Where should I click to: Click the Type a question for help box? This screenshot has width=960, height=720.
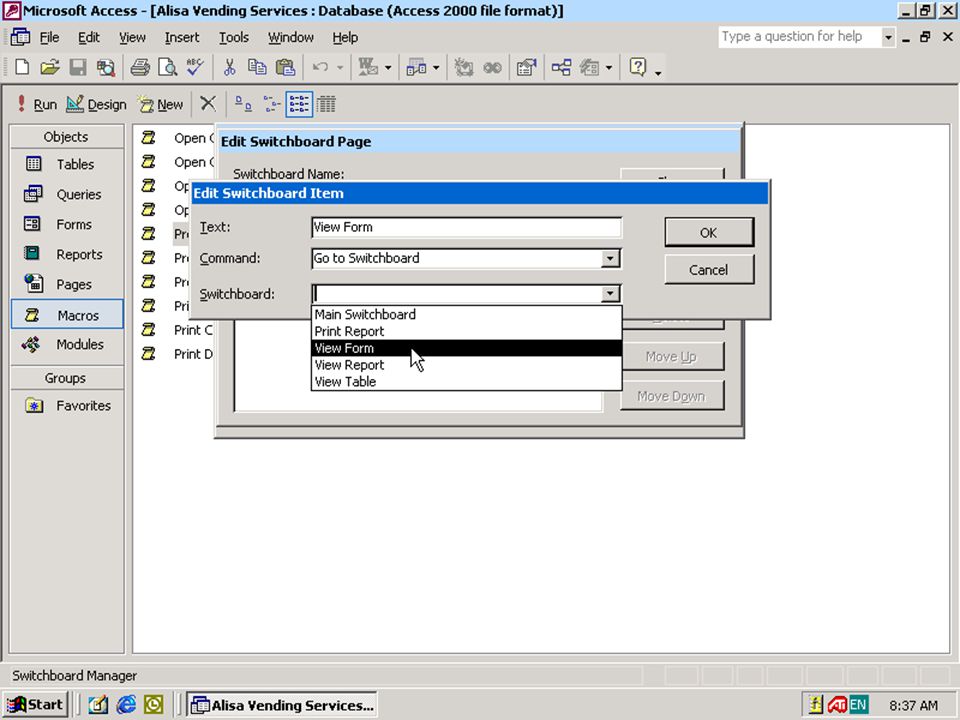800,37
